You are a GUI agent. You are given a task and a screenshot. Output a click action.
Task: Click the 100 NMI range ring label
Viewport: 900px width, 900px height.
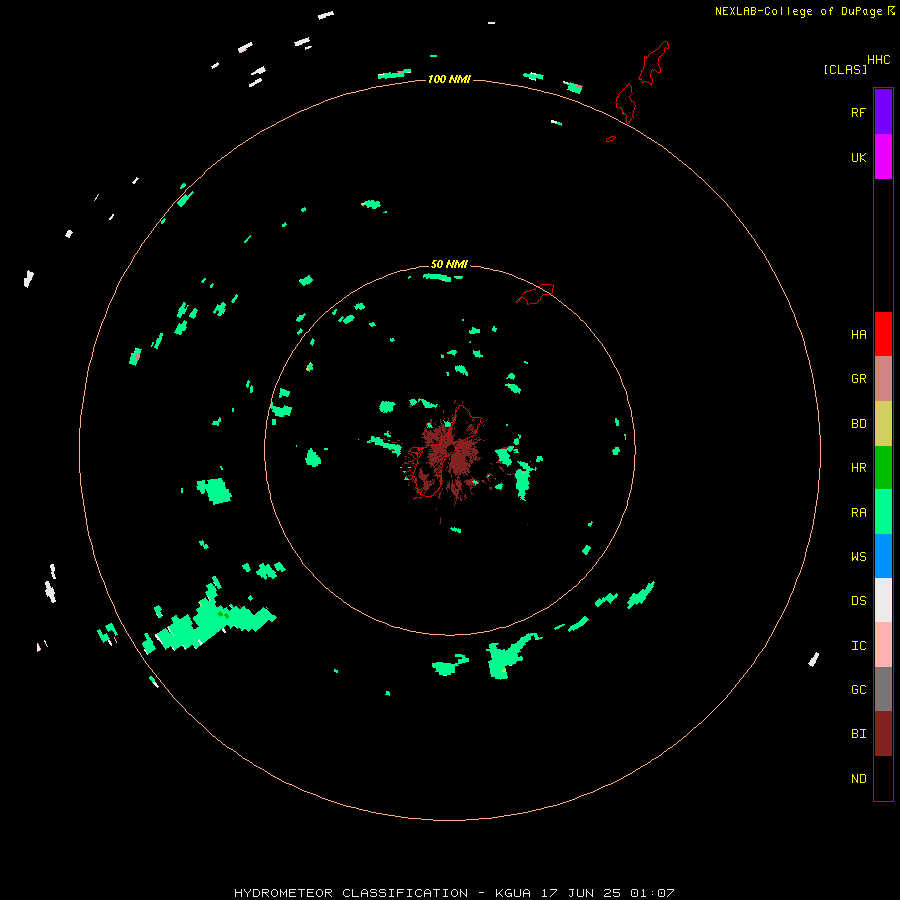click(449, 79)
